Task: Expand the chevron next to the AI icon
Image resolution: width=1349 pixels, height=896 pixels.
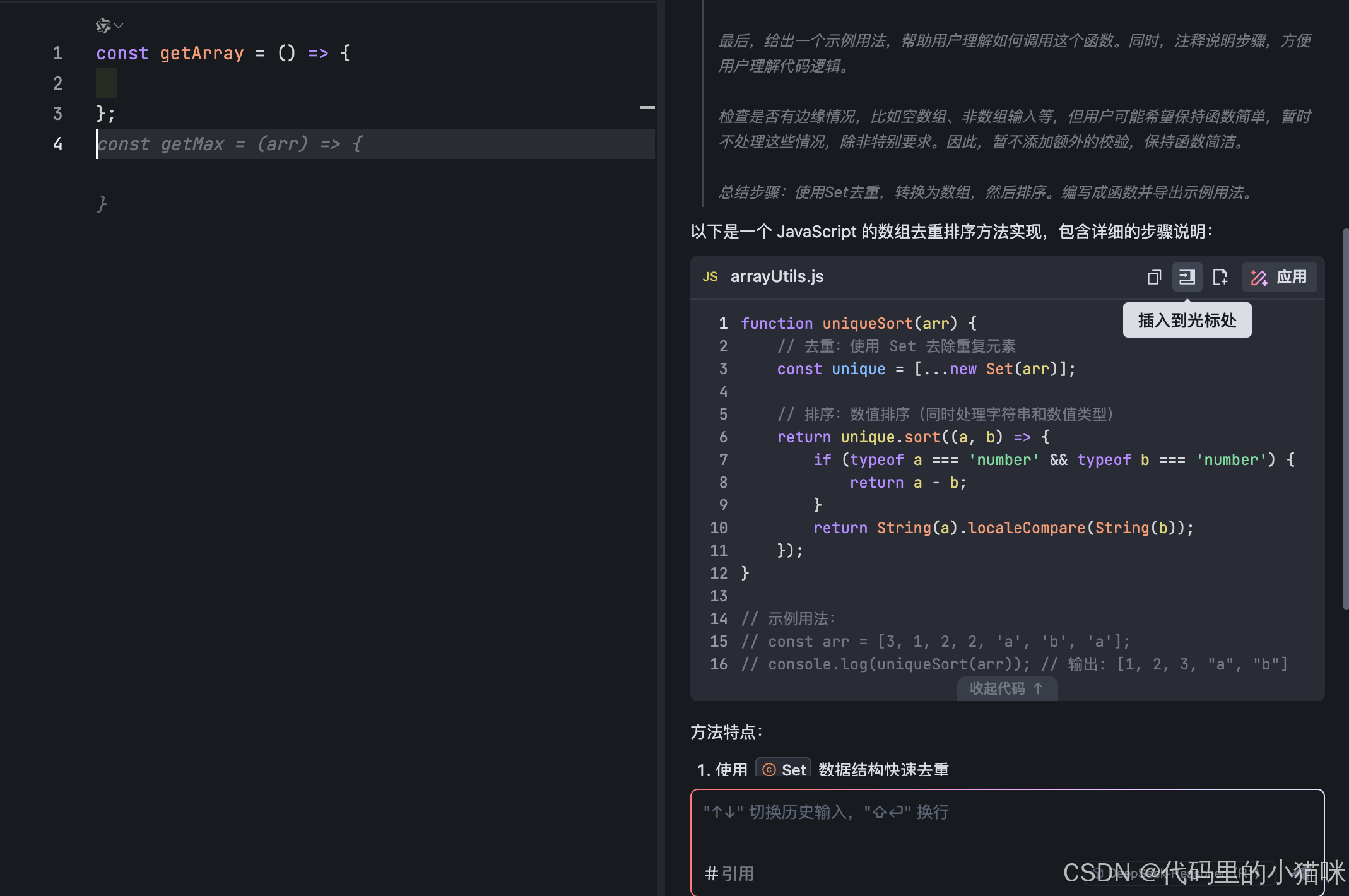Action: [x=119, y=26]
